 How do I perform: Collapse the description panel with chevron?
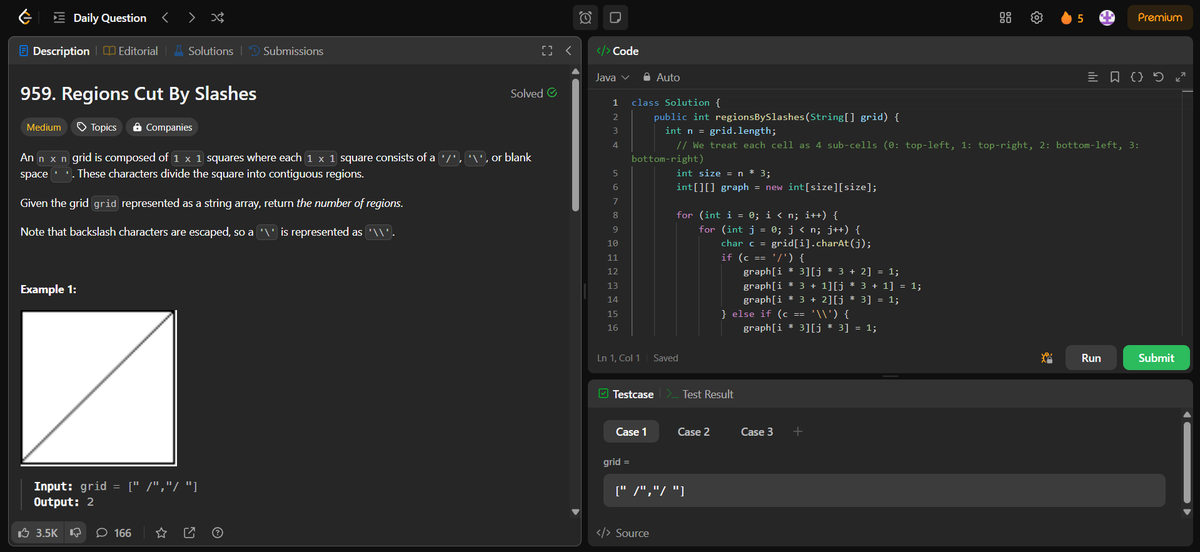click(567, 51)
